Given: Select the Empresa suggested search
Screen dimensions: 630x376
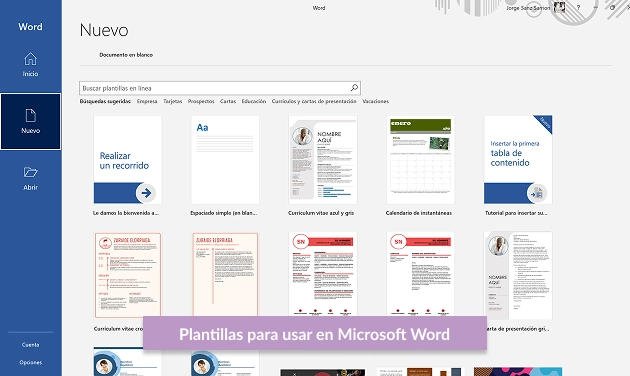Looking at the screenshot, I should pyautogui.click(x=147, y=101).
